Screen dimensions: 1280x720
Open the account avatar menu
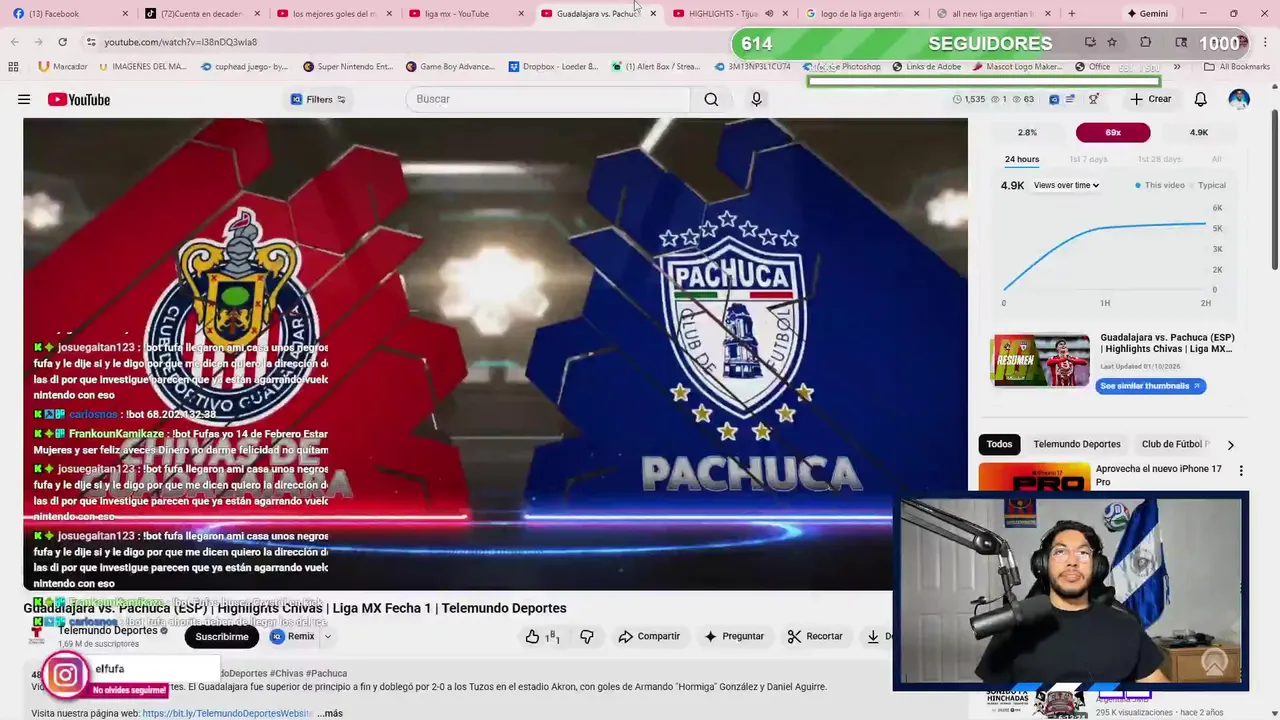[1239, 99]
